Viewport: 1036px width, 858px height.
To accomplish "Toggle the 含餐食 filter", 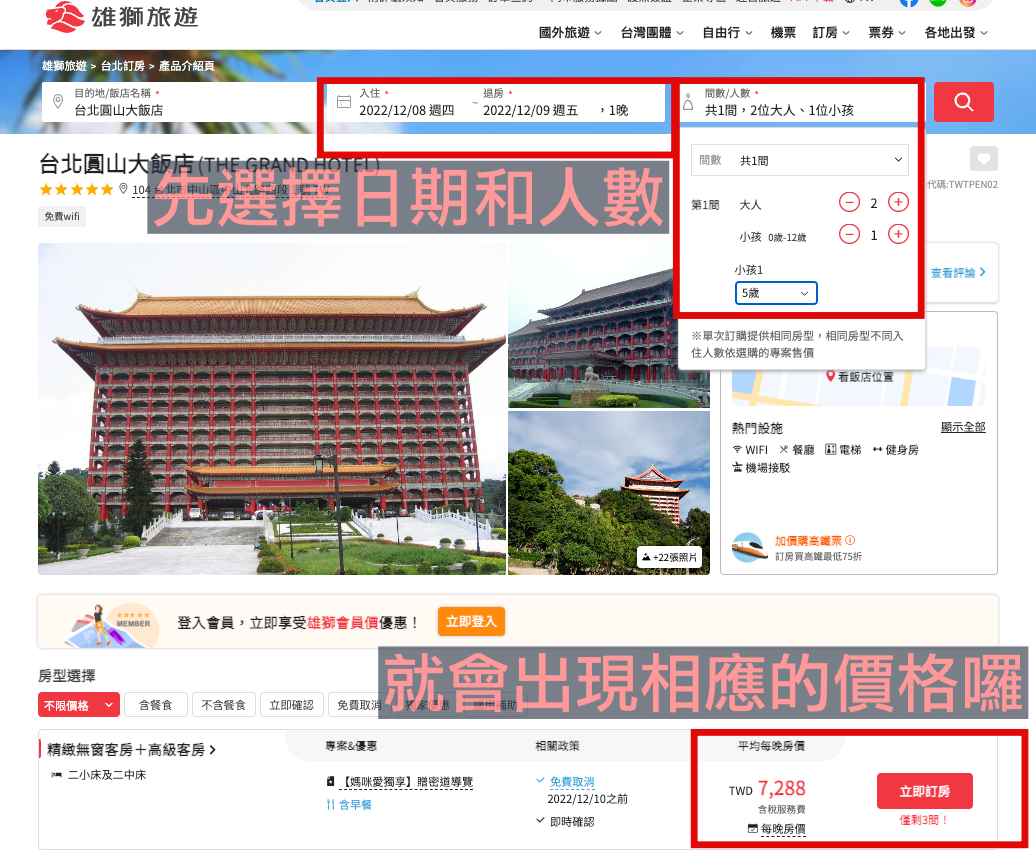I will tap(155, 705).
